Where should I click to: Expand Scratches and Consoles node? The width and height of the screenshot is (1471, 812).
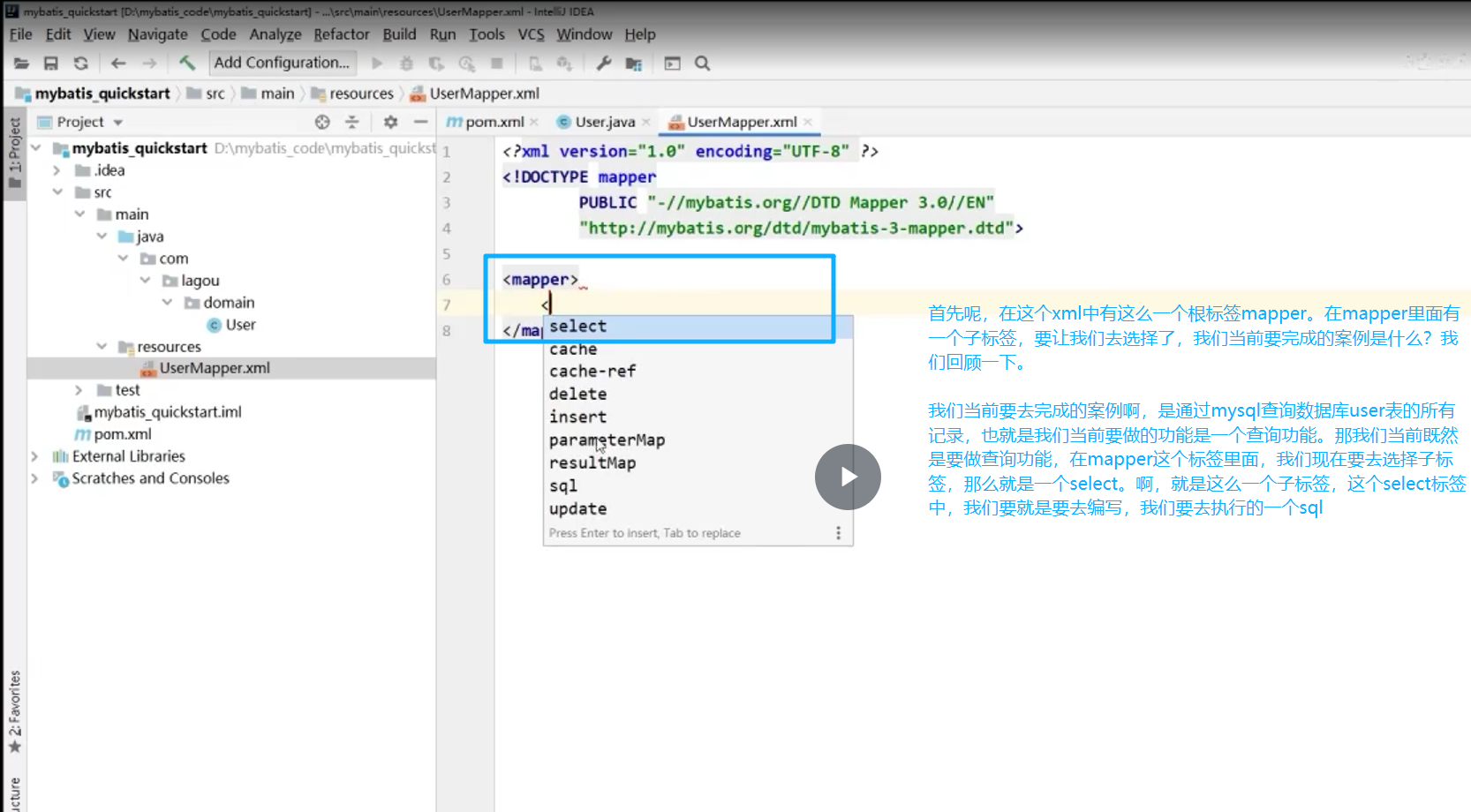35,478
